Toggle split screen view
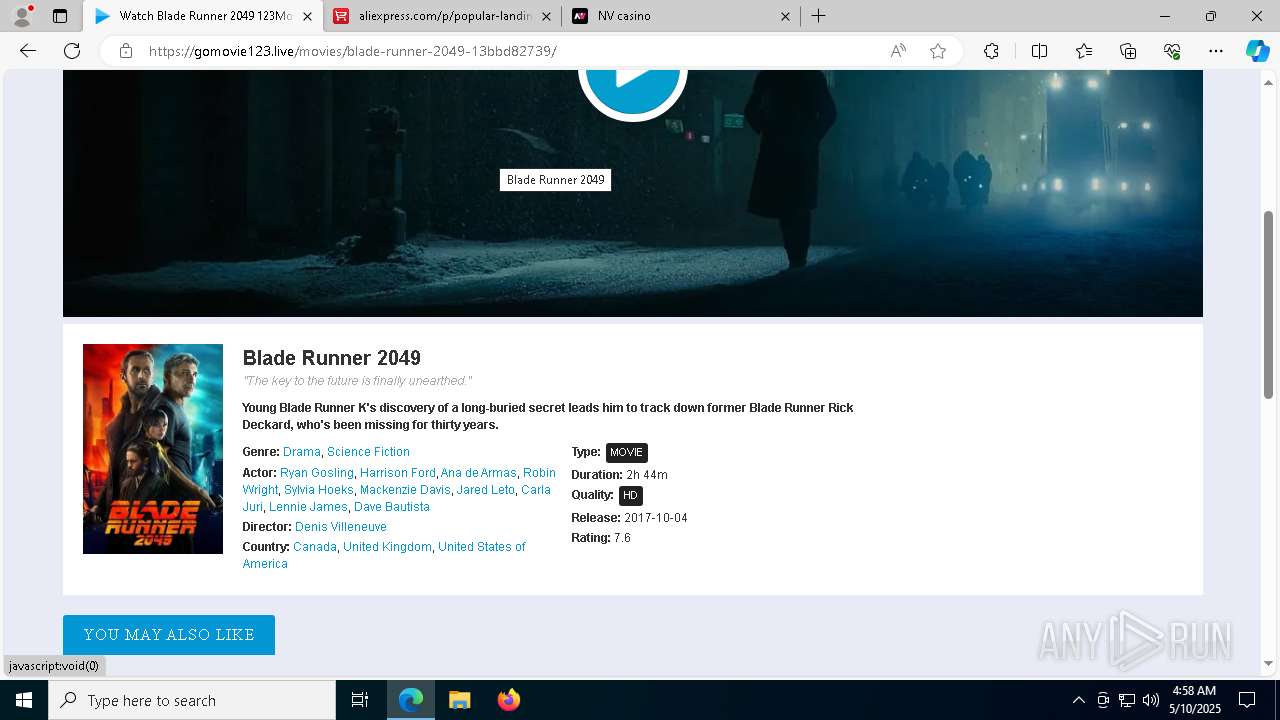The image size is (1280, 720). point(1039,51)
